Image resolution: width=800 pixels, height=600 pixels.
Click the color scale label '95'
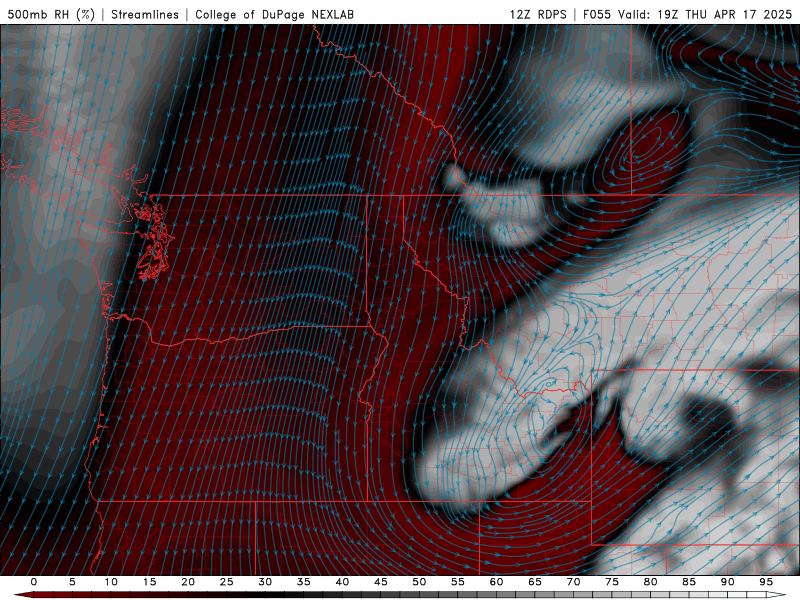pyautogui.click(x=766, y=582)
